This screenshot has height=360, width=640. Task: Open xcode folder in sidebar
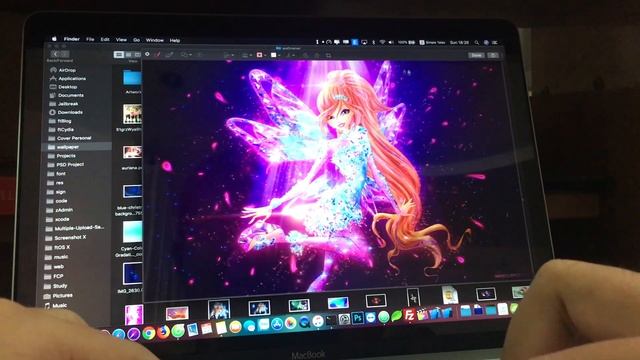pyautogui.click(x=58, y=219)
